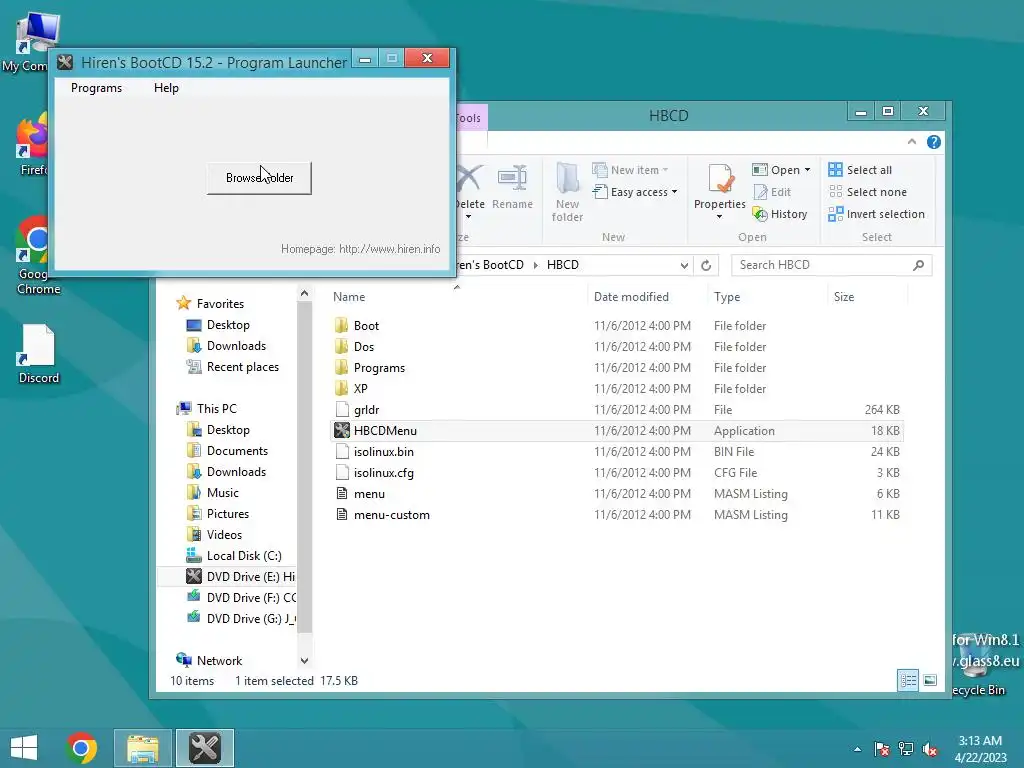Click navigation pane scroll down arrow
Screen dimensions: 1024x768
[x=304, y=661]
